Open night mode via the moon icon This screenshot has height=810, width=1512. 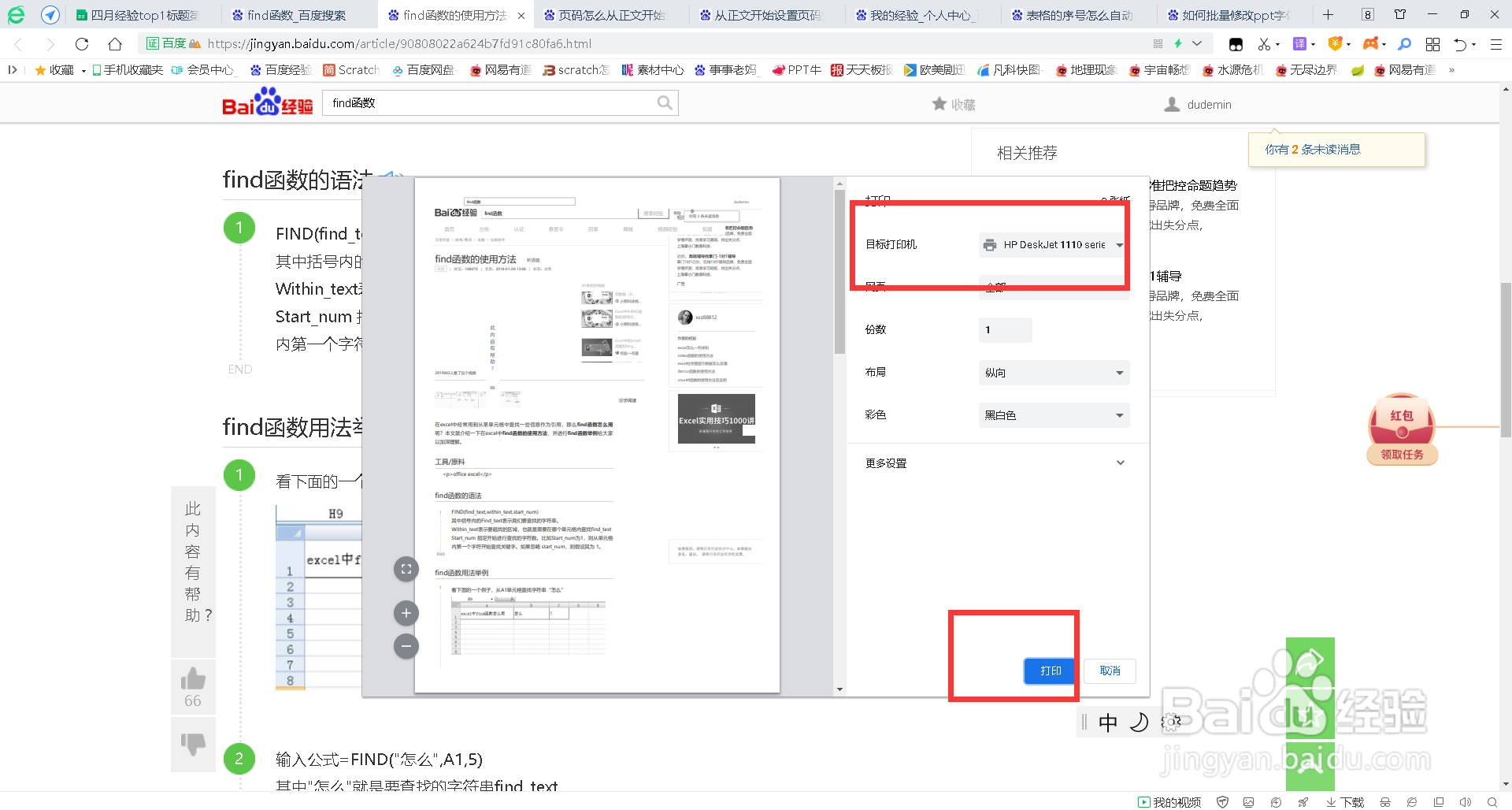point(1139,721)
